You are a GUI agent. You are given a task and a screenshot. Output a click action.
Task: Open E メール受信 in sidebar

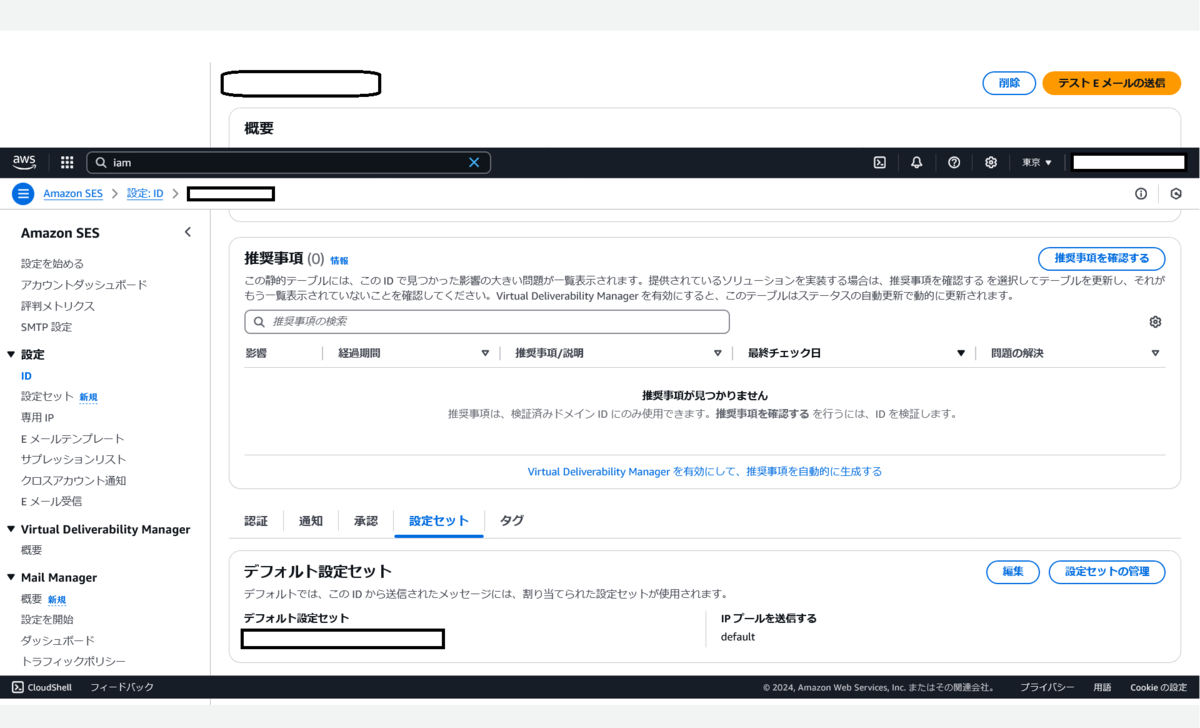click(x=51, y=502)
